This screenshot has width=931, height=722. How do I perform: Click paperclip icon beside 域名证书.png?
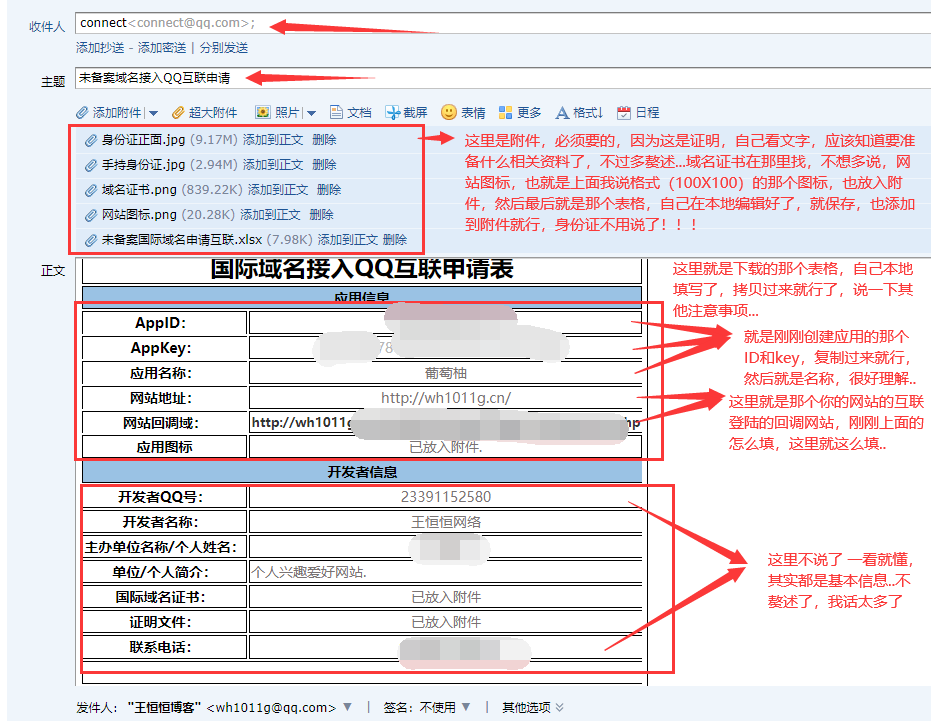click(x=90, y=191)
